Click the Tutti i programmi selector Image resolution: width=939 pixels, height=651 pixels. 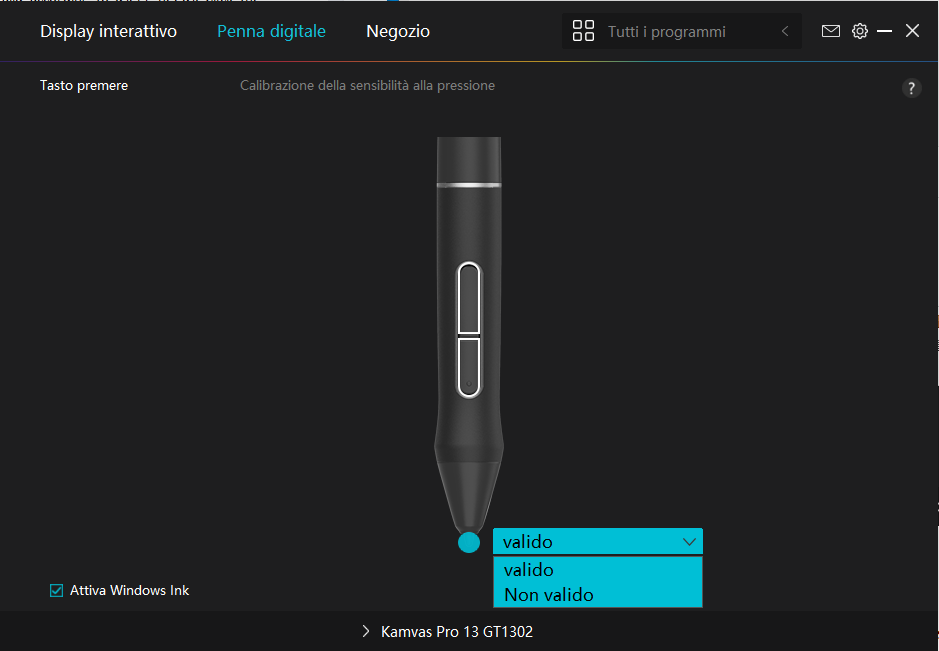point(666,32)
